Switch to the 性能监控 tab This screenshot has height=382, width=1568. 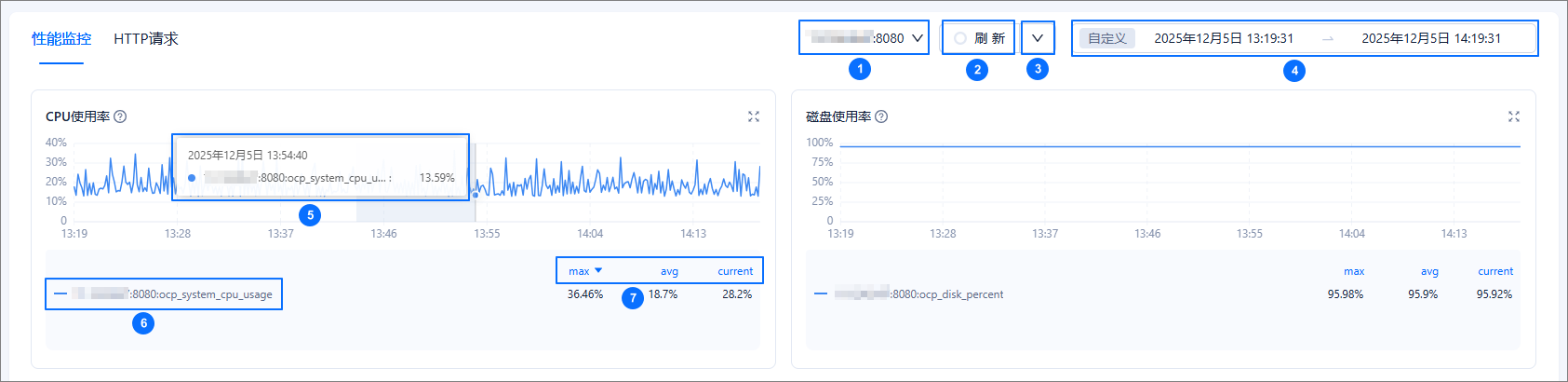(x=61, y=39)
